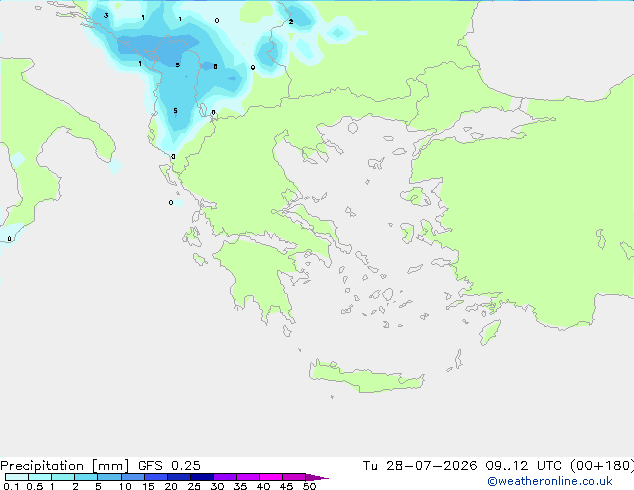Click the '30' legend scale label
This screenshot has width=634, height=490.
[217, 486]
